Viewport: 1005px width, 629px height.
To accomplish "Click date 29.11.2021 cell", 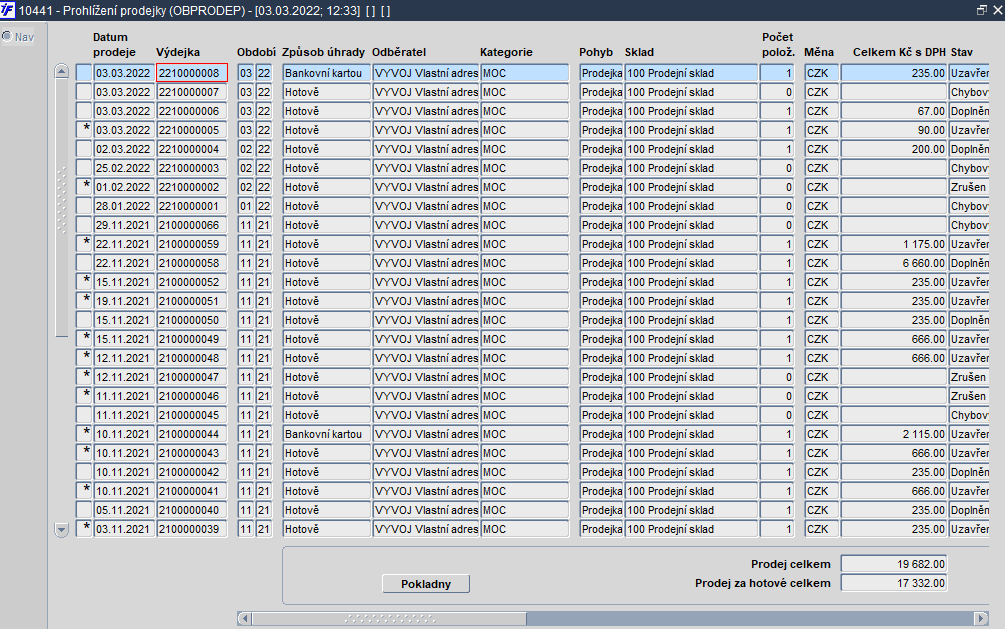I will [x=124, y=225].
